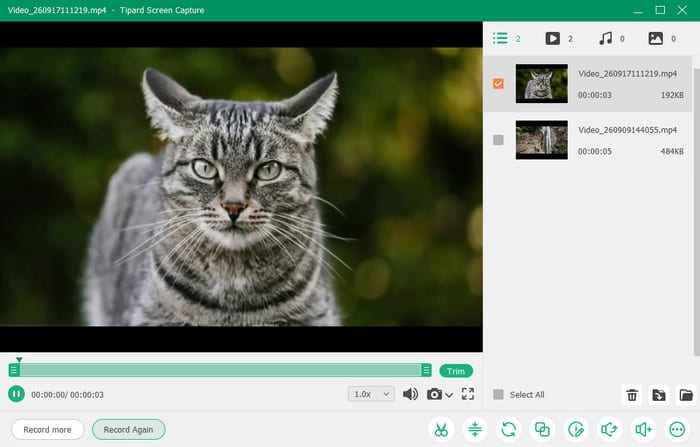Click the Record more button

pos(47,429)
